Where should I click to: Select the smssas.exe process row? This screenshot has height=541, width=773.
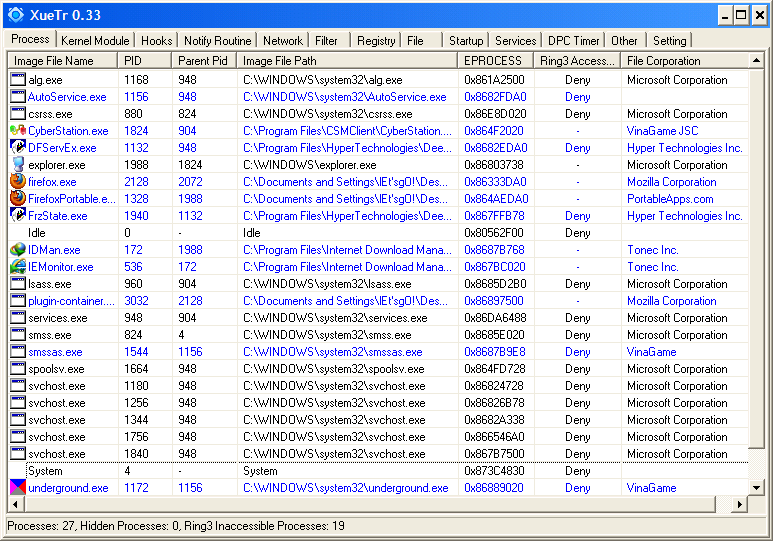55,352
